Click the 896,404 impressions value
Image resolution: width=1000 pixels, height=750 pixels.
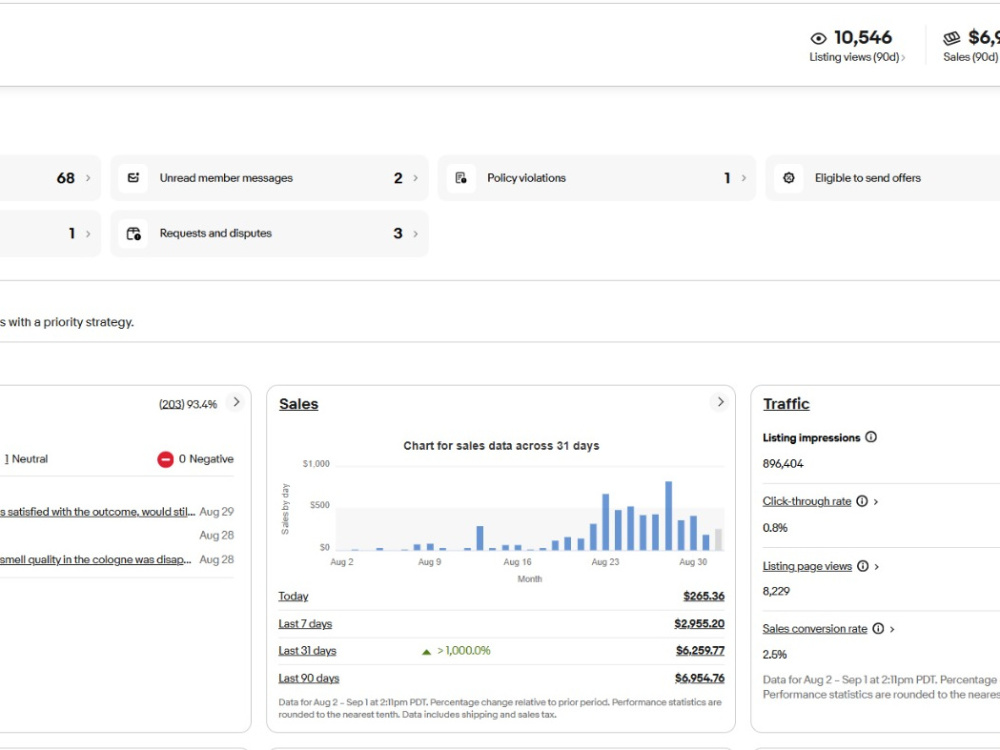[x=783, y=464]
